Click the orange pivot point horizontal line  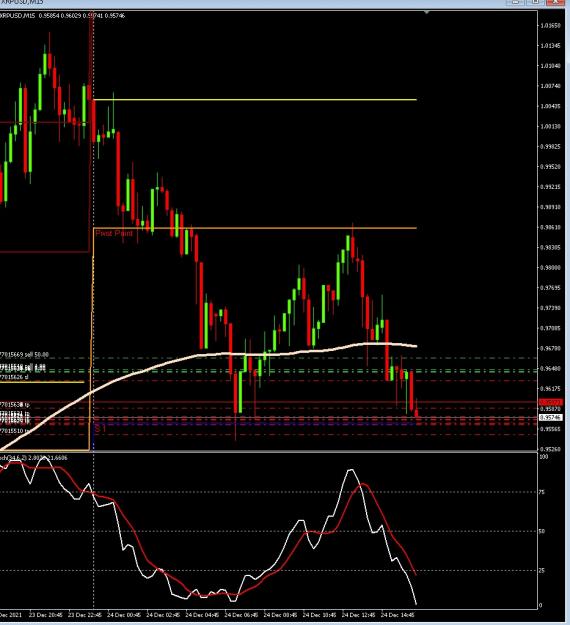pos(255,228)
